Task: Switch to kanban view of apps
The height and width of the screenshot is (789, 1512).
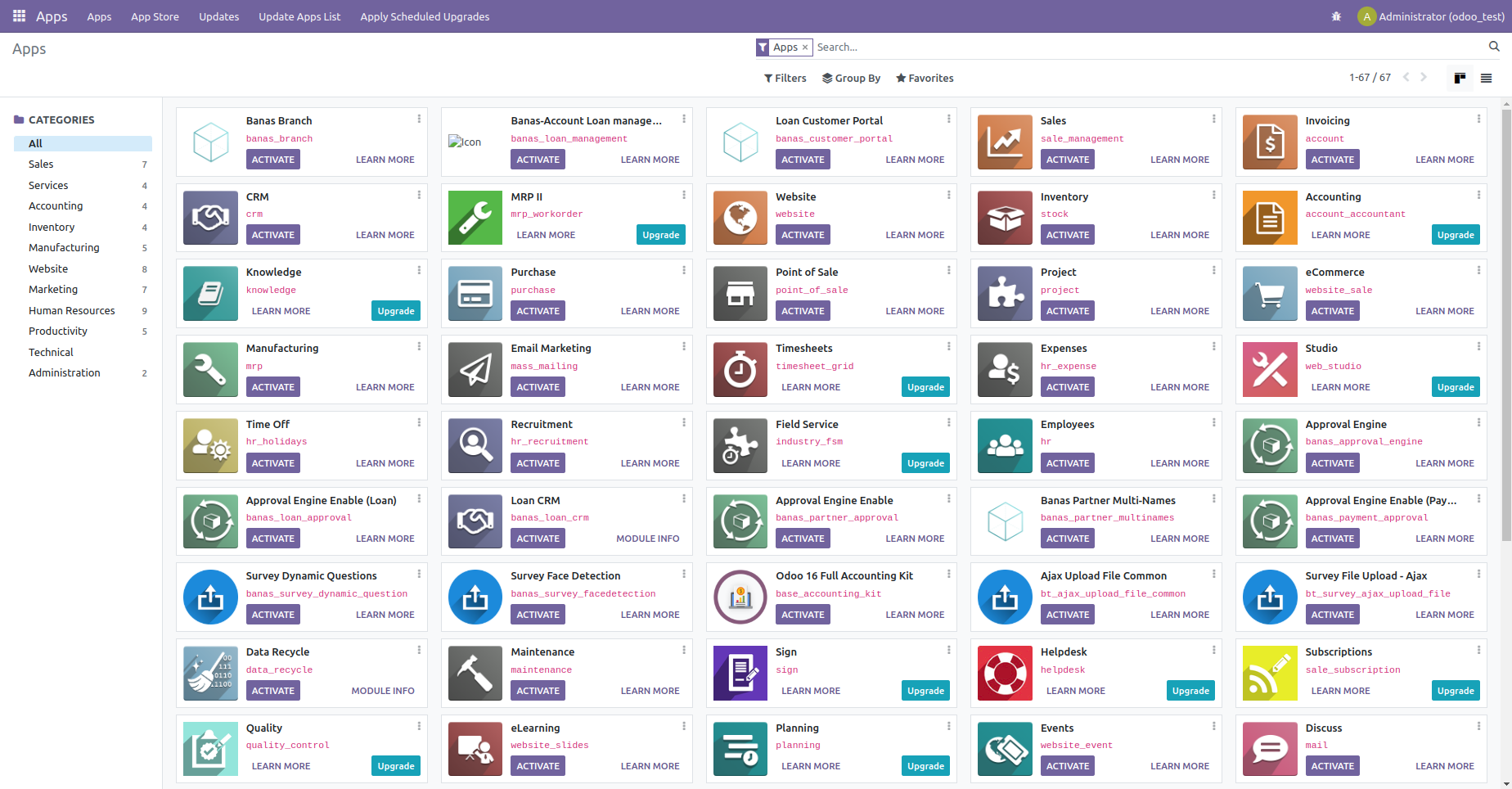Action: 1460,78
